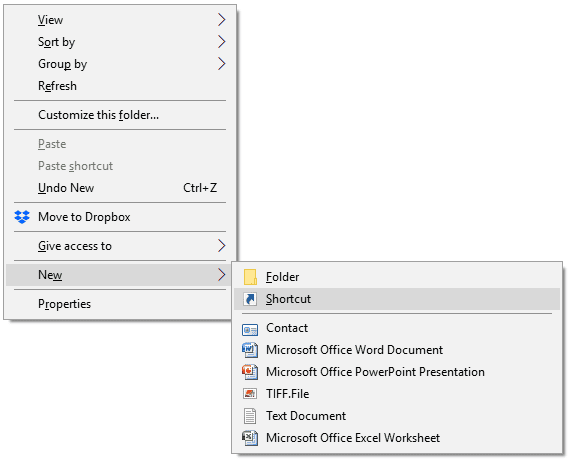The width and height of the screenshot is (570, 463).
Task: Click the Dropbox logo icon
Action: (22, 217)
